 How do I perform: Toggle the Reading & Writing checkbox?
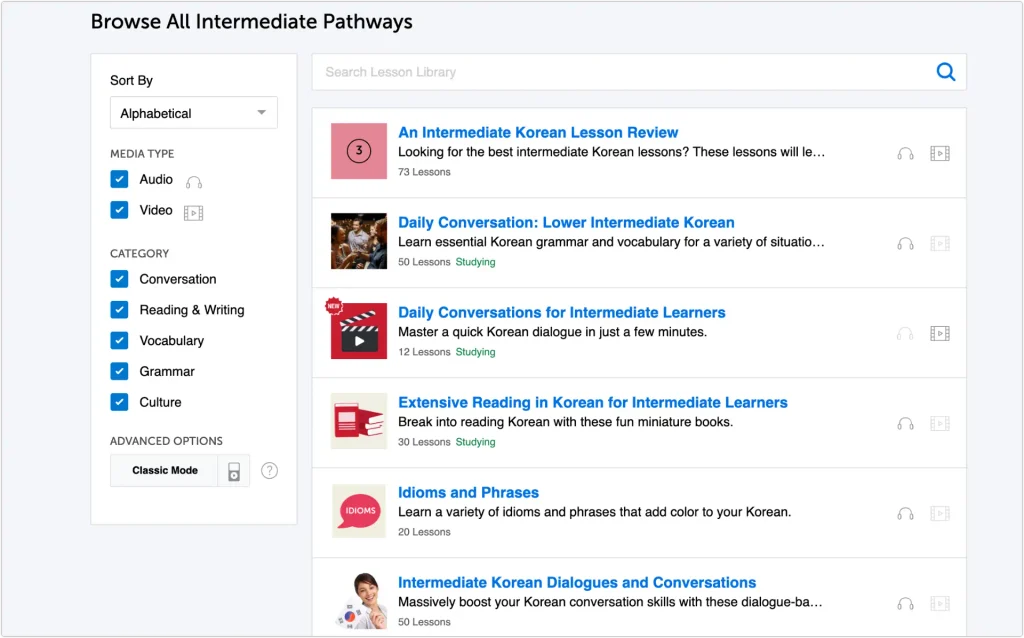click(x=120, y=310)
